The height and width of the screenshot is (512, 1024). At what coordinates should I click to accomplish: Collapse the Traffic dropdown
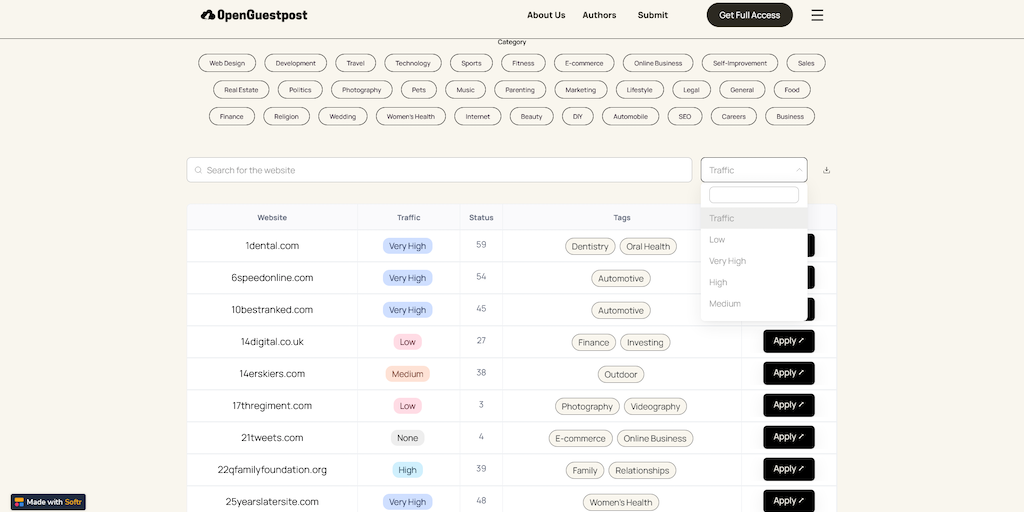[x=798, y=170]
